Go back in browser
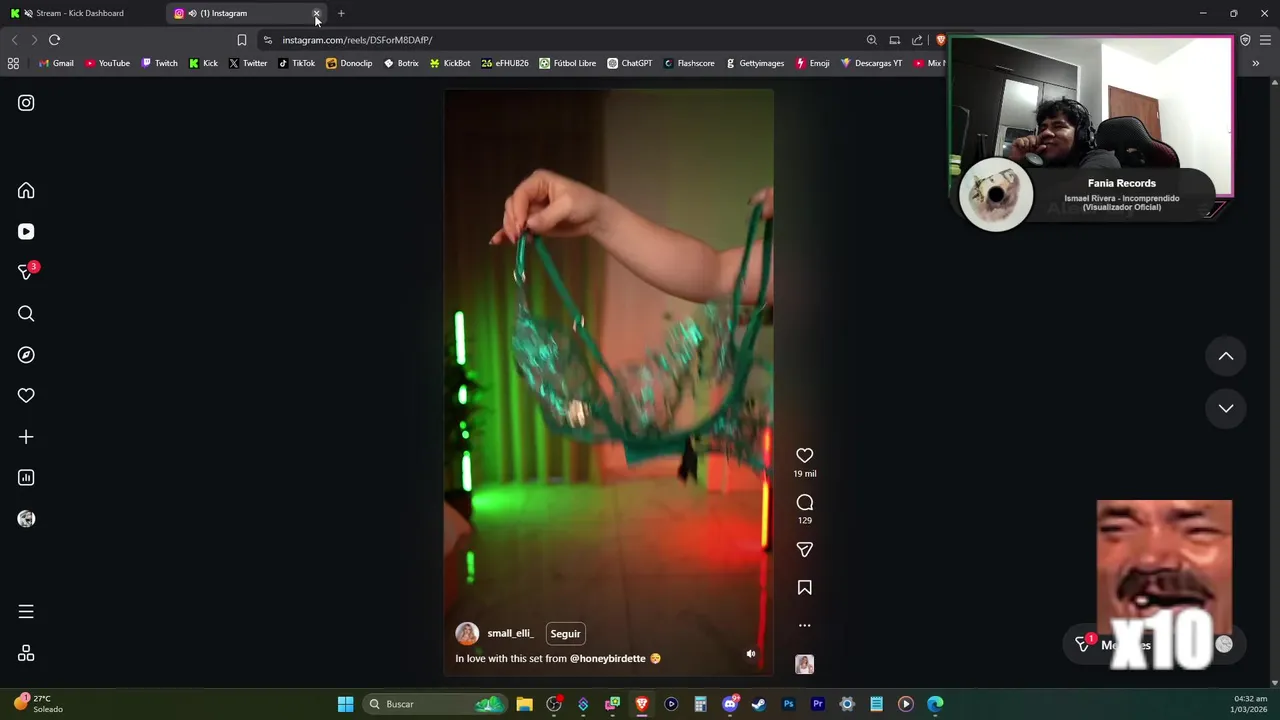The image size is (1280, 720). (14, 40)
